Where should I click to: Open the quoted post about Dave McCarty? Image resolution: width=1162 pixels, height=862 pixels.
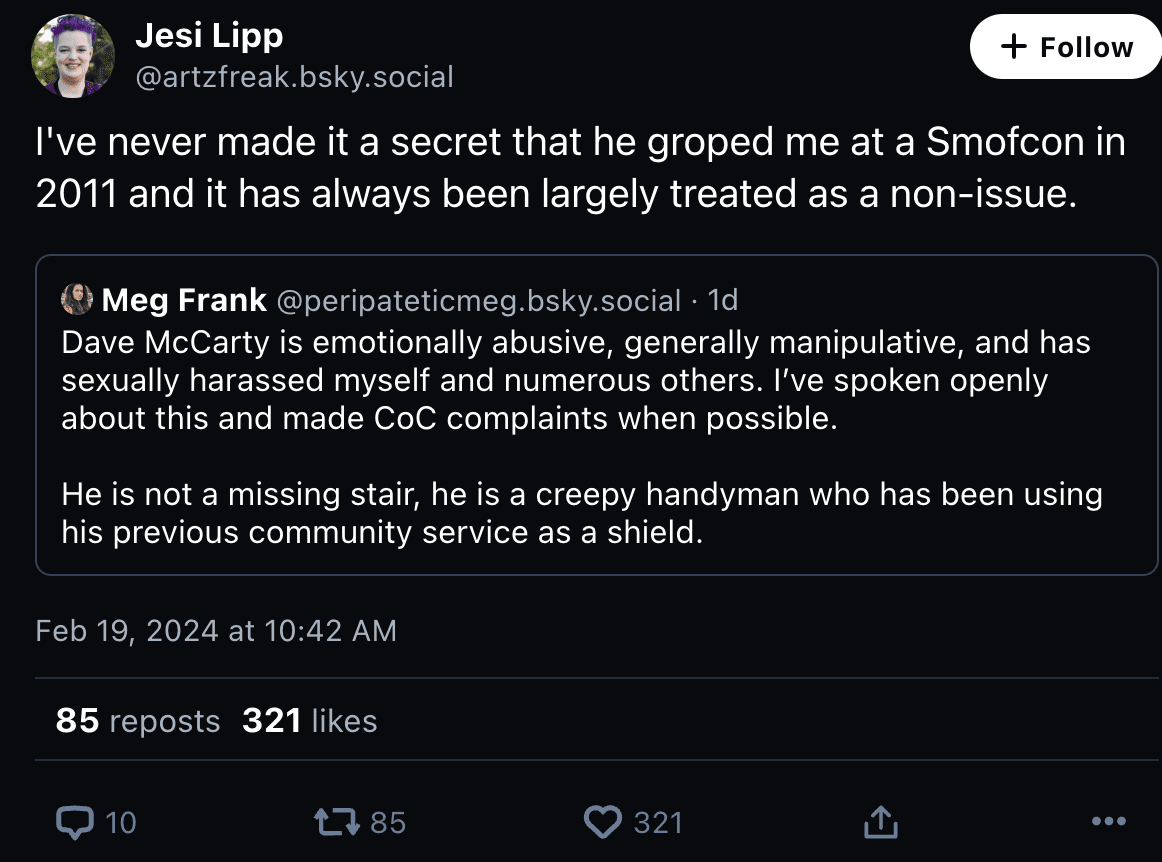click(596, 440)
